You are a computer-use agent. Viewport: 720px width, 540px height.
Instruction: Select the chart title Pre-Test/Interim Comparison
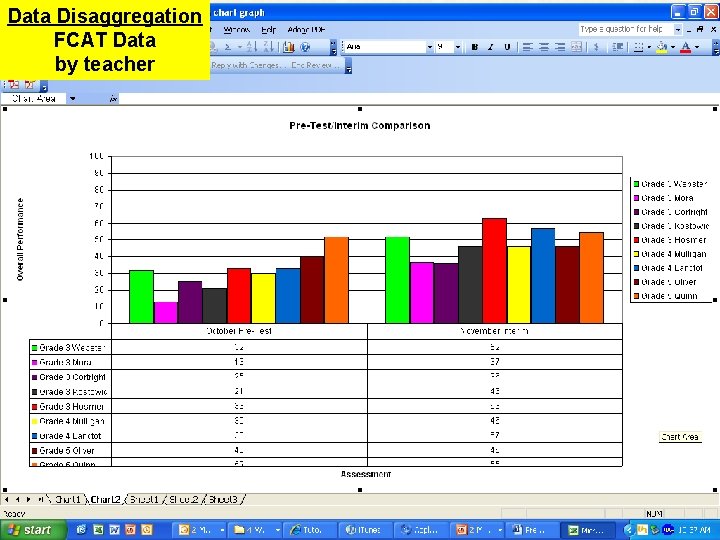360,126
